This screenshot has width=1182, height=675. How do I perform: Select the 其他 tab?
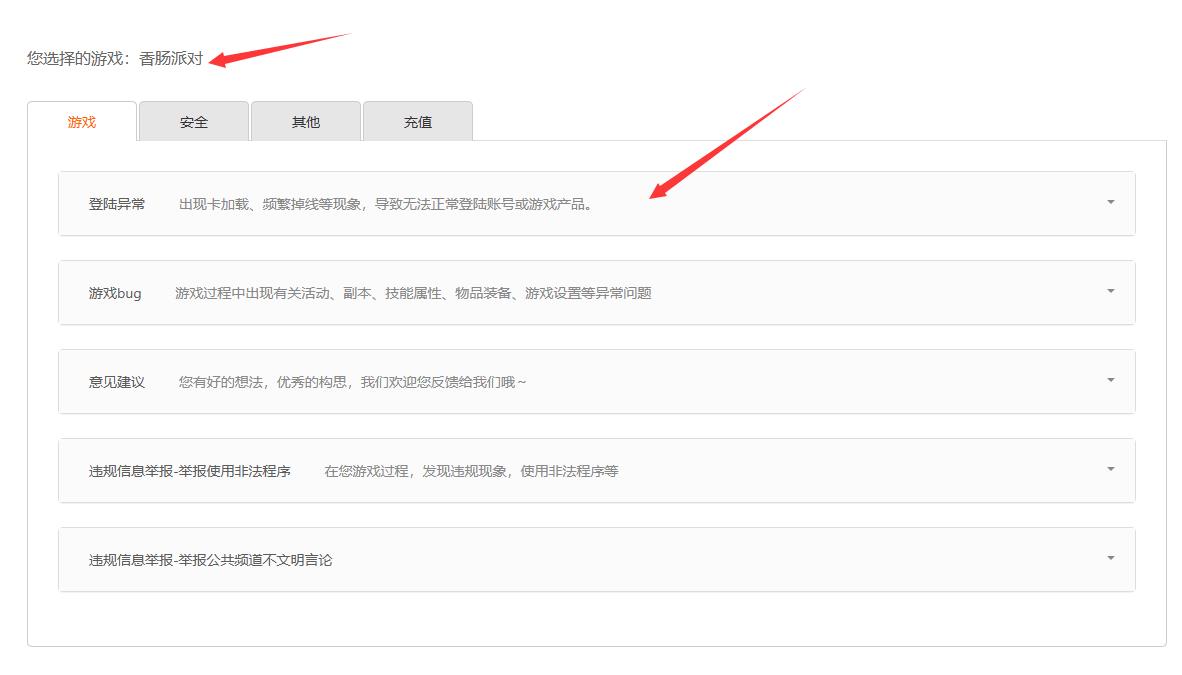tap(305, 121)
